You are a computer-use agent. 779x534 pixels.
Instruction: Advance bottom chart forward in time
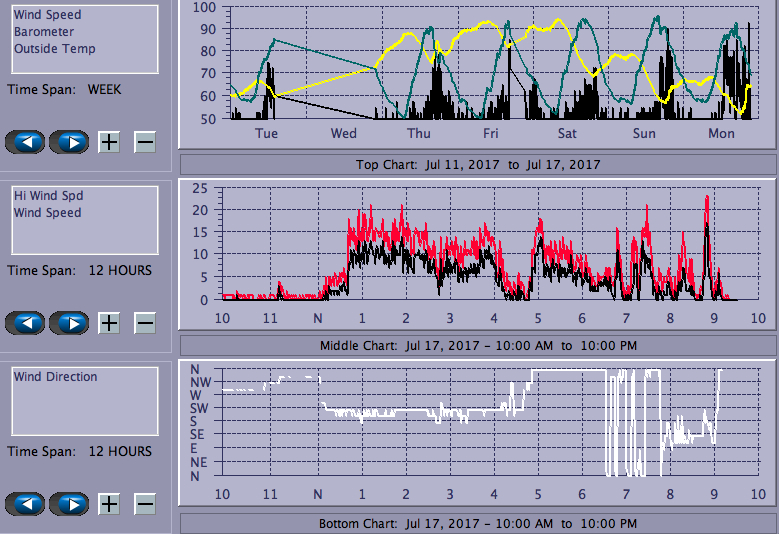click(69, 504)
